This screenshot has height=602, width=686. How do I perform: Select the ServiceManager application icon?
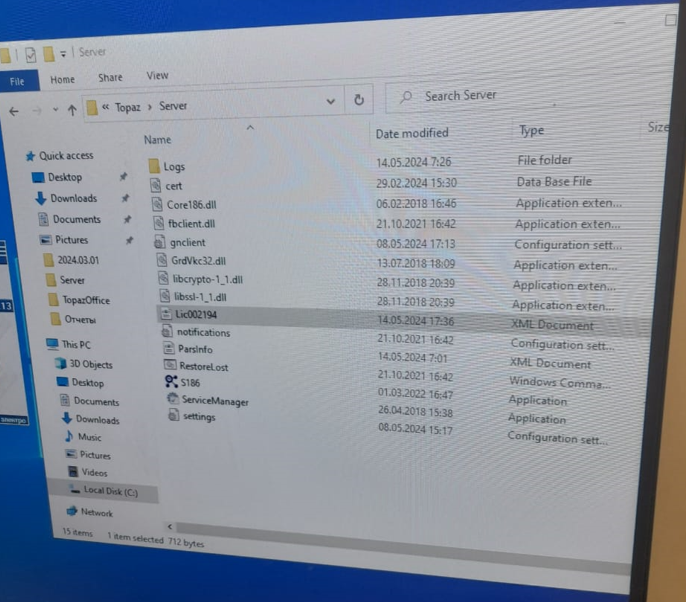point(173,399)
